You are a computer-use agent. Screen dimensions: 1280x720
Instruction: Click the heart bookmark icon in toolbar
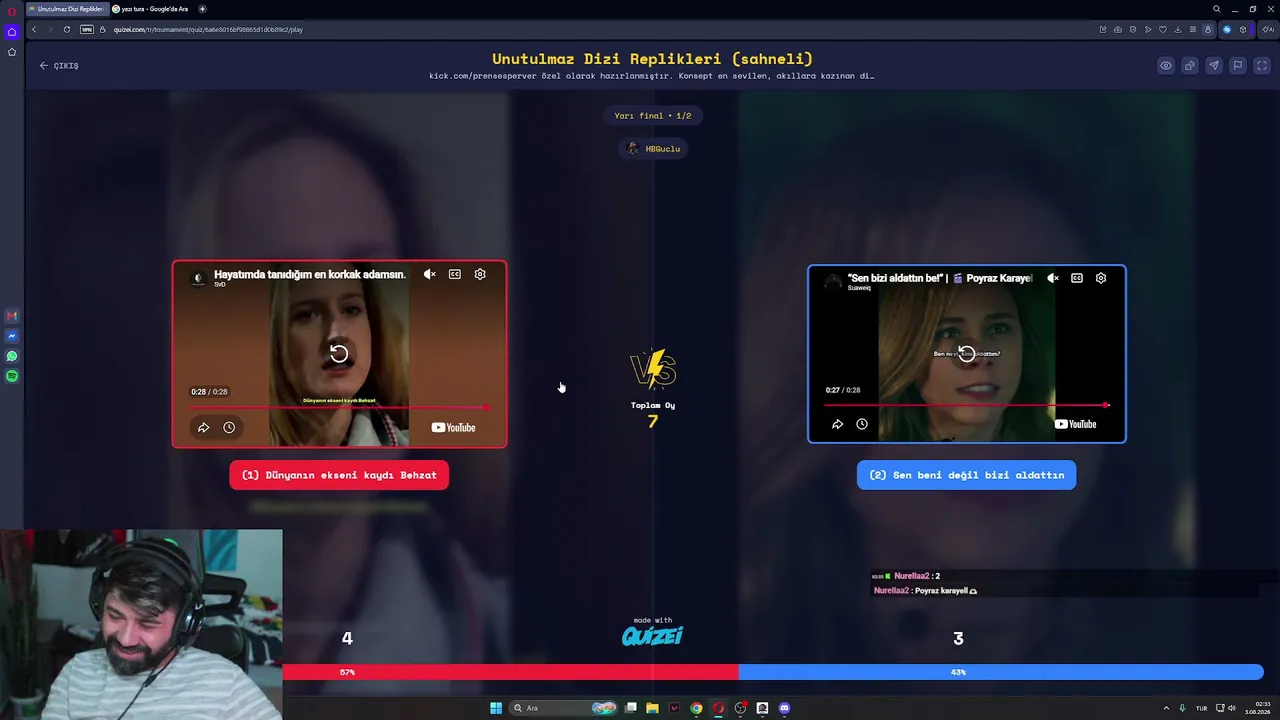coord(1162,29)
